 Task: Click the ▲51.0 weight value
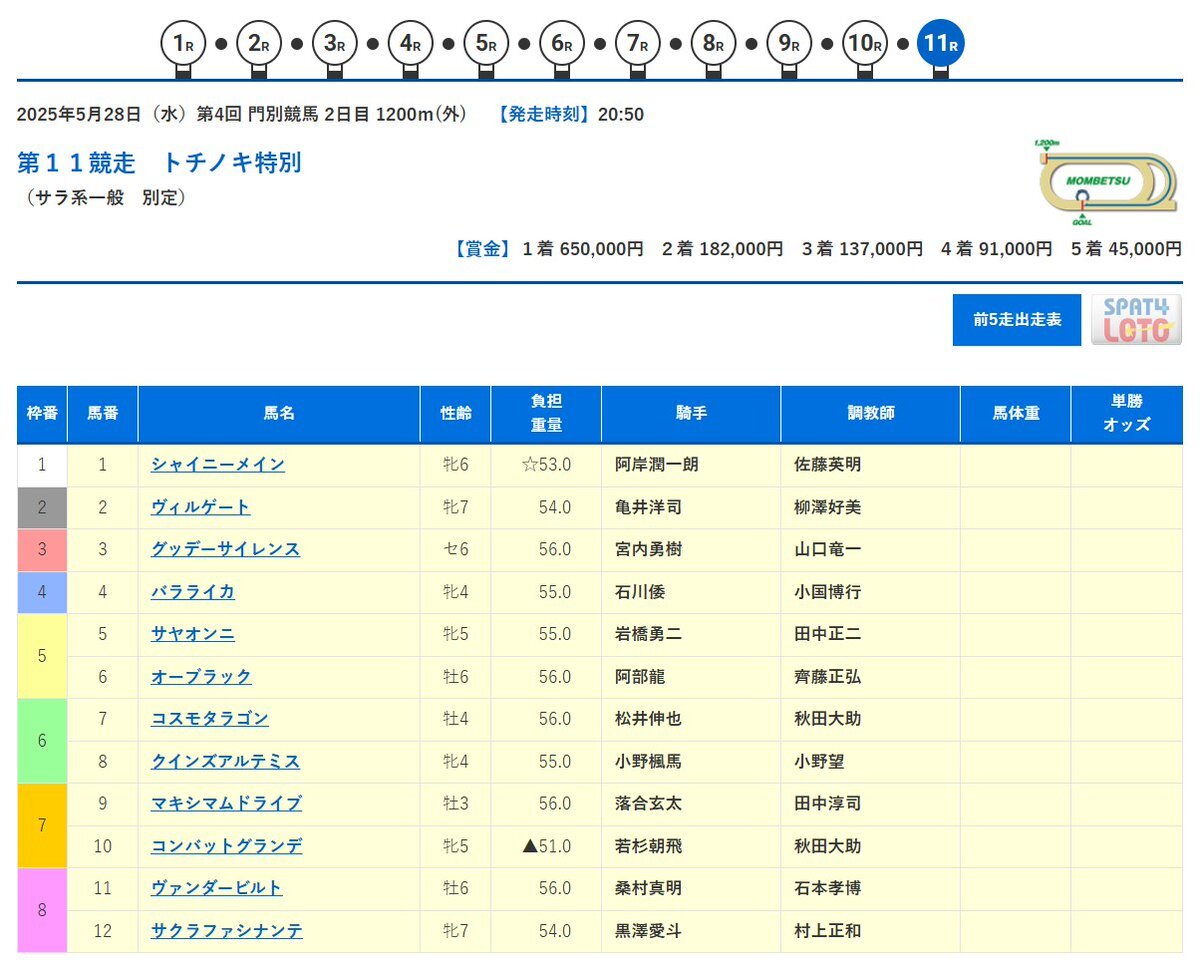click(546, 846)
